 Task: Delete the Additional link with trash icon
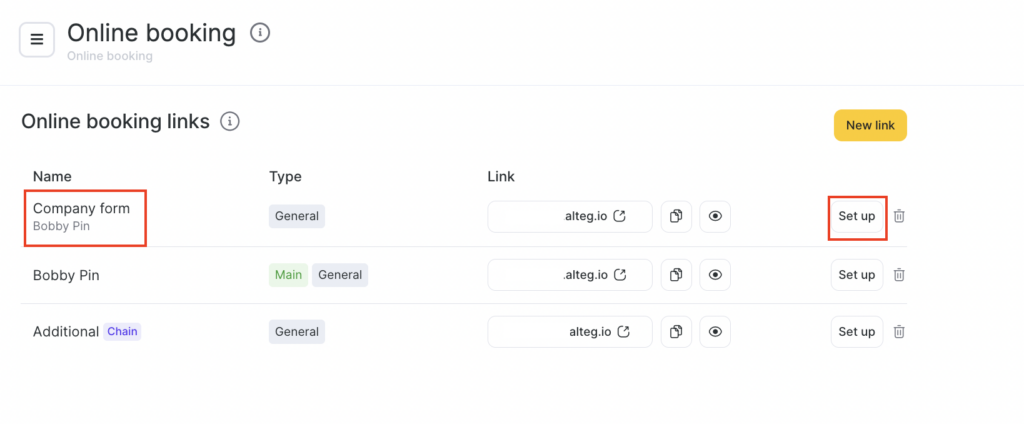[x=899, y=331]
